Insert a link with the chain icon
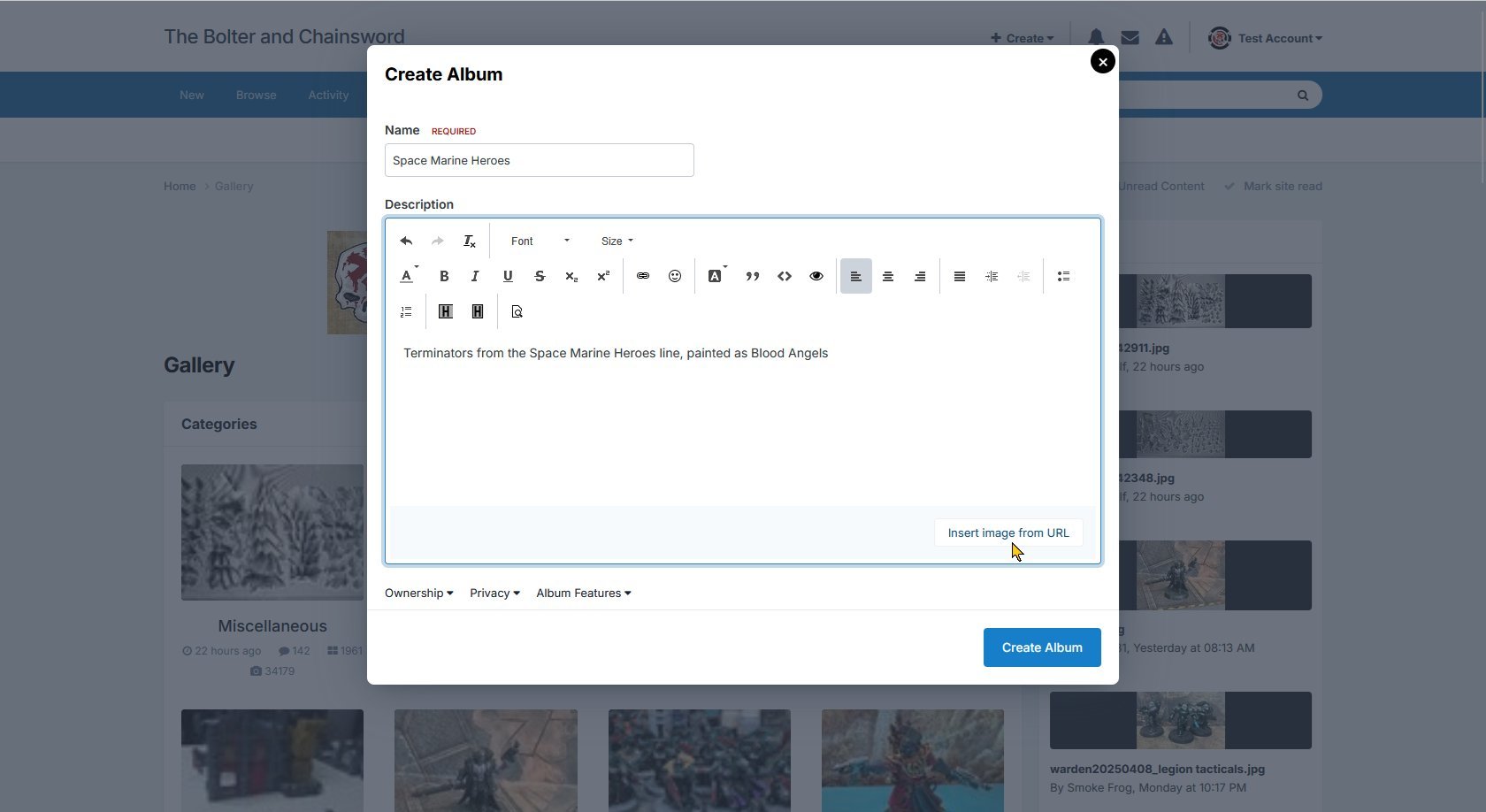The image size is (1486, 812). tap(643, 276)
